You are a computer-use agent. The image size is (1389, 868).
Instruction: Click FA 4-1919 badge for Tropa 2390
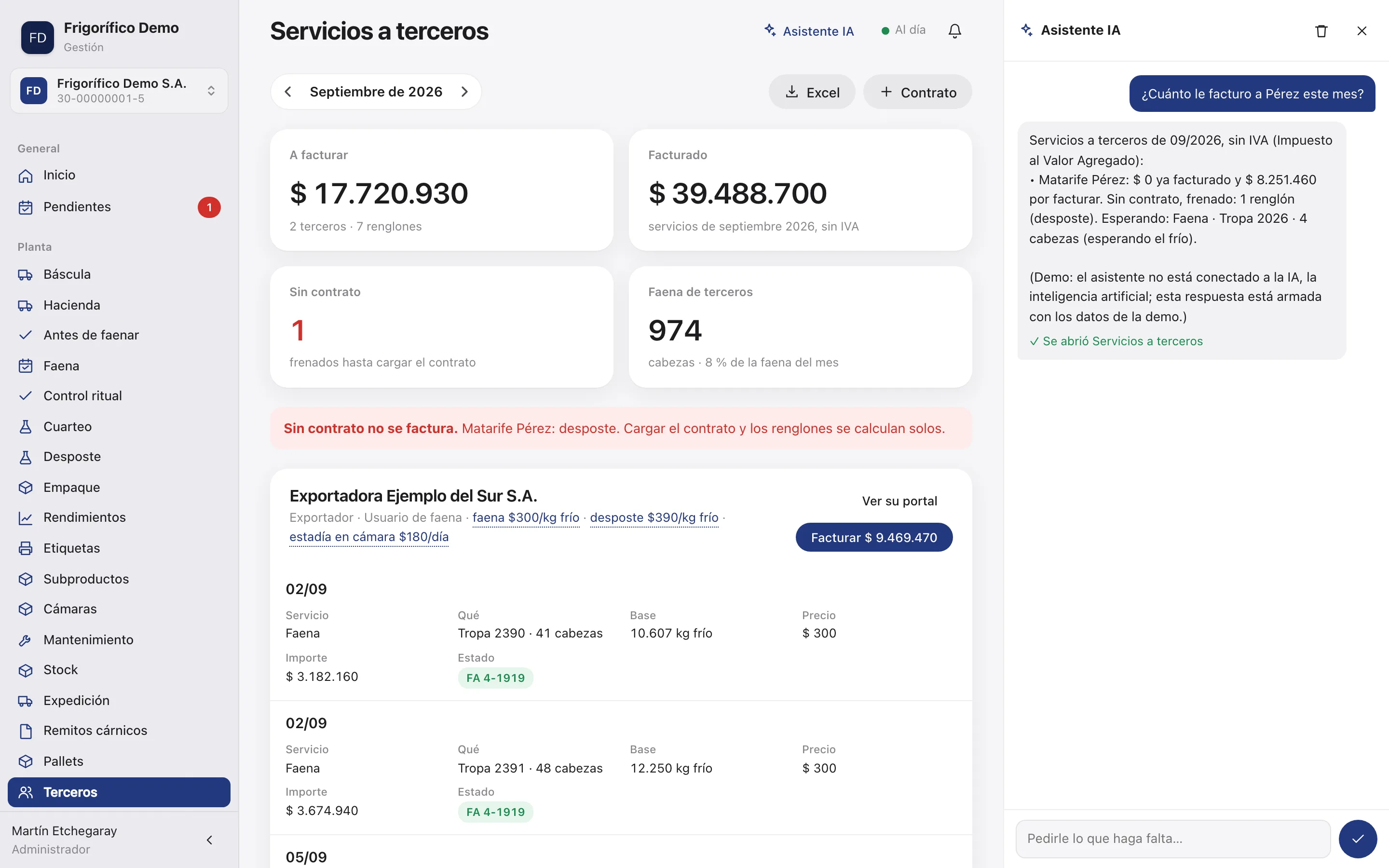pos(495,678)
